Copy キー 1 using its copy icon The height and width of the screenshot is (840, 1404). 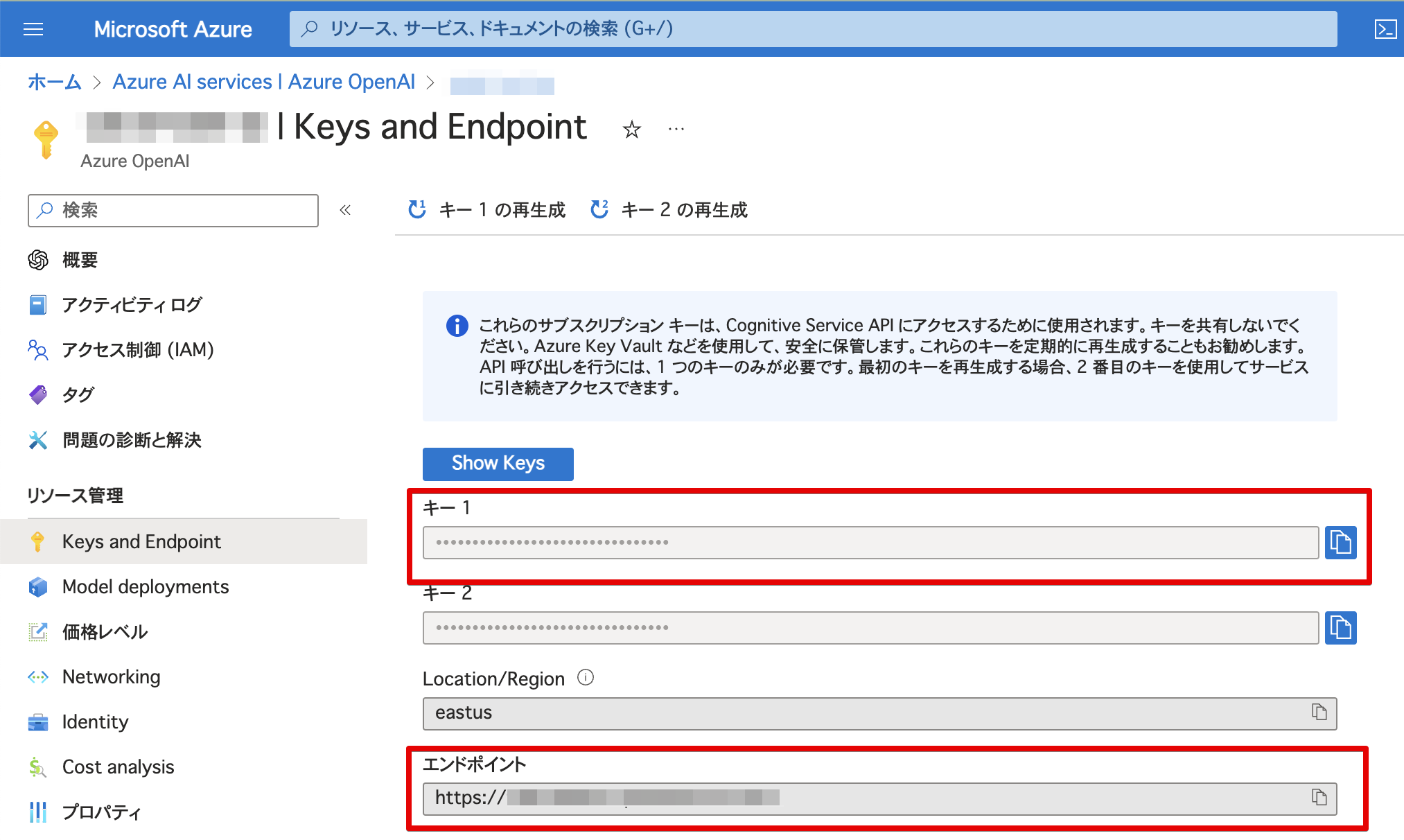point(1341,543)
